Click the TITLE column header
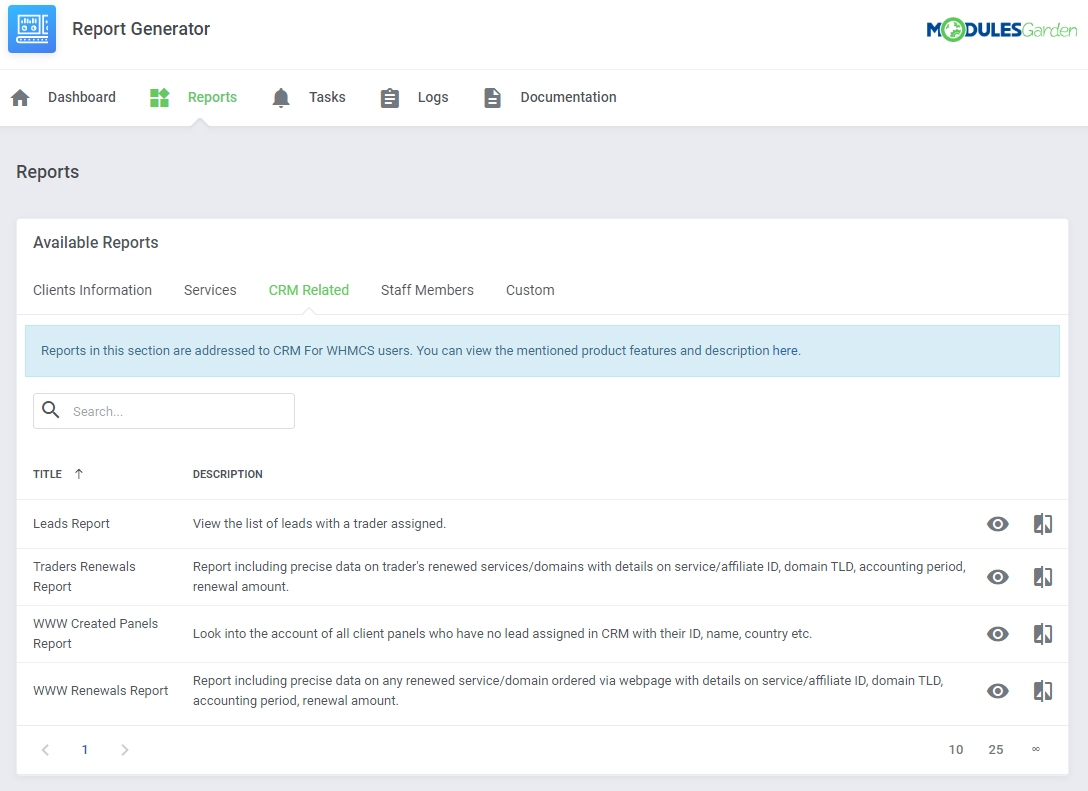Screen dimensions: 1088x791 [47, 474]
